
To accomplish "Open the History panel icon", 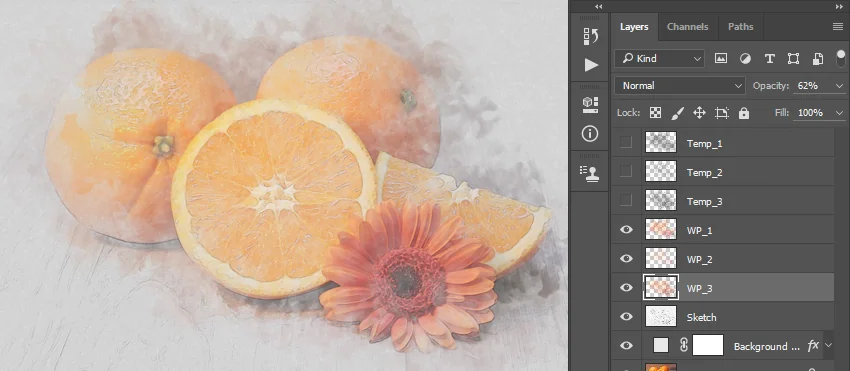I will (590, 36).
